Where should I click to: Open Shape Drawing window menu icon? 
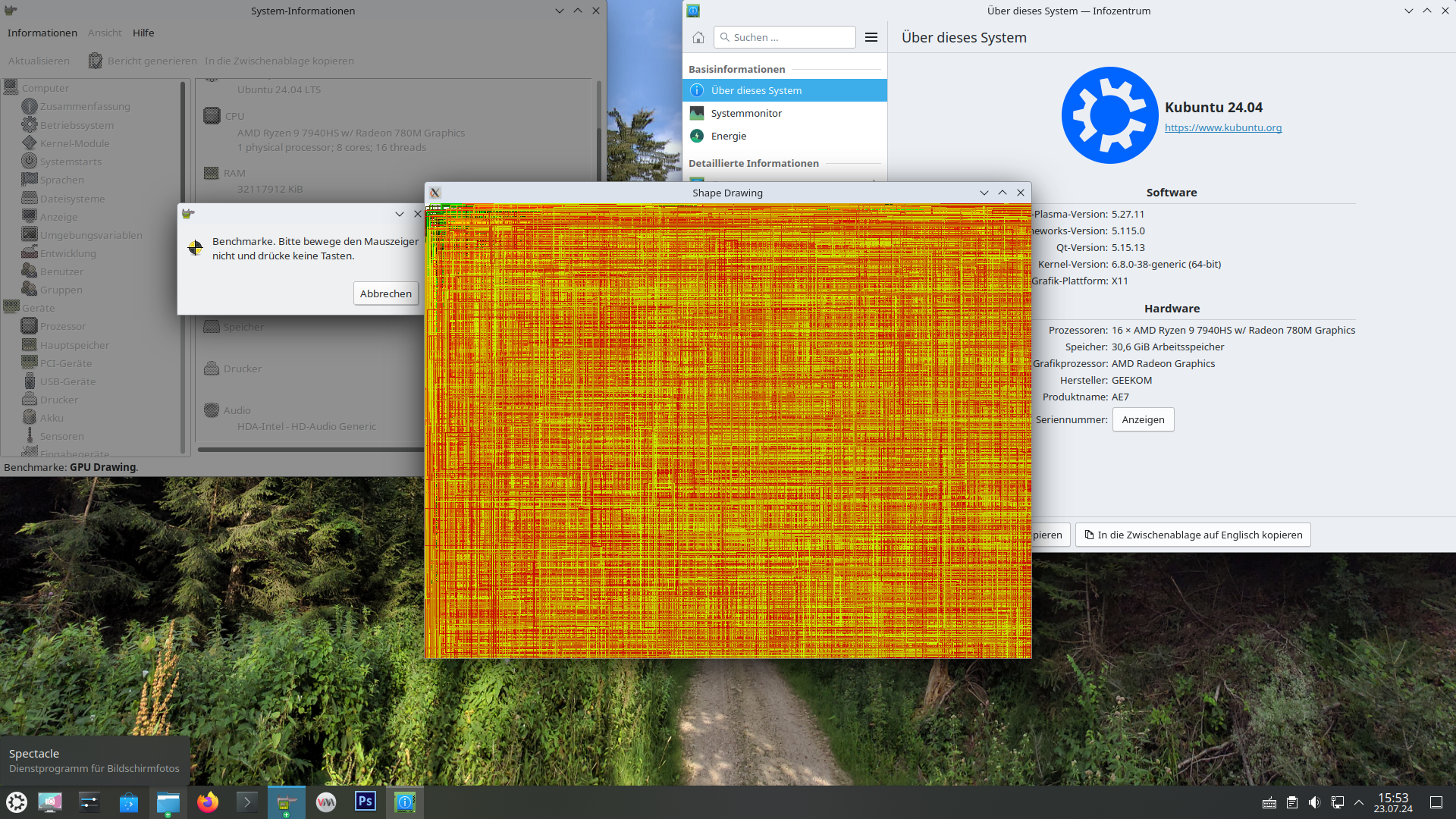click(x=435, y=193)
